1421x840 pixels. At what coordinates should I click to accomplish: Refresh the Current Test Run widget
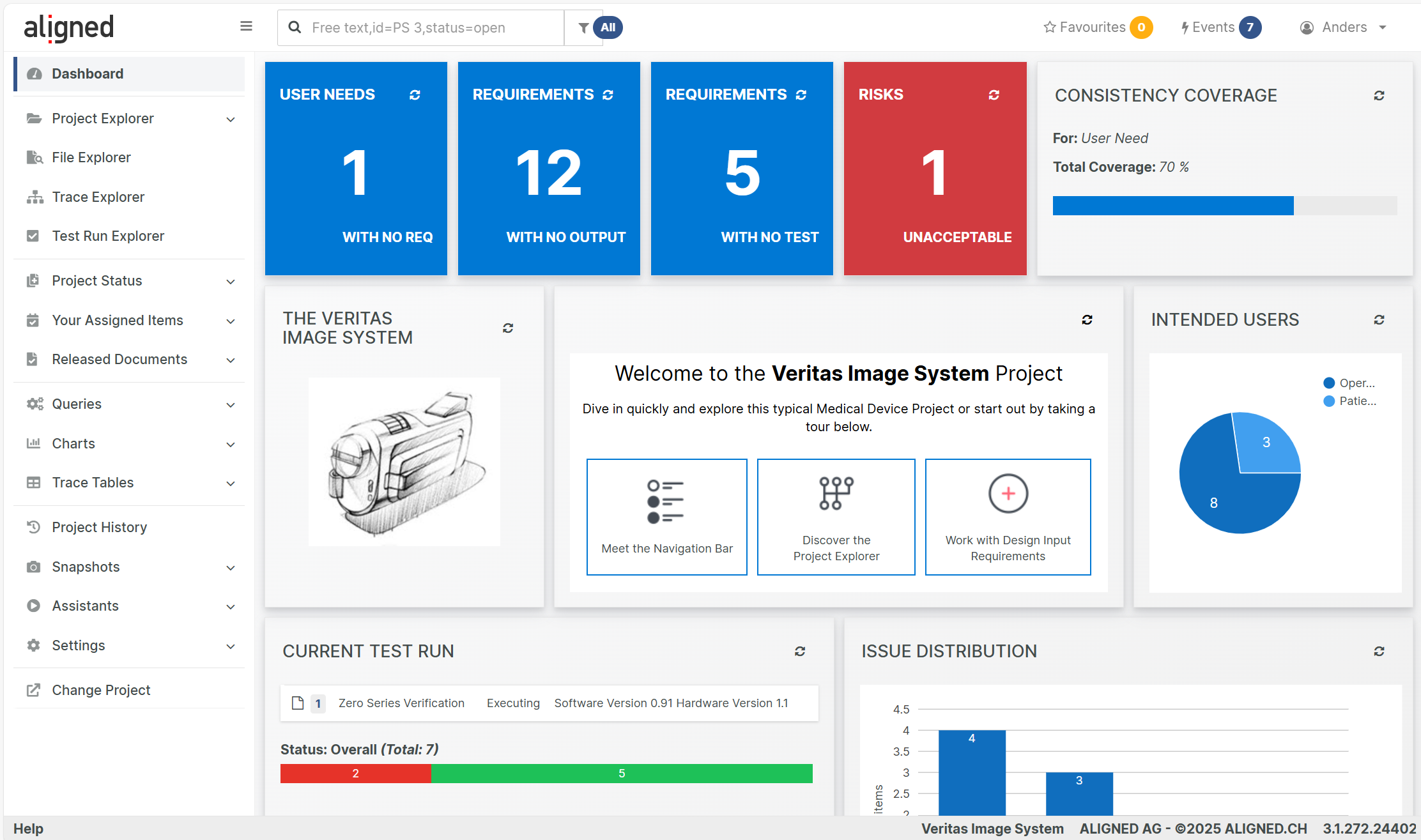(800, 651)
